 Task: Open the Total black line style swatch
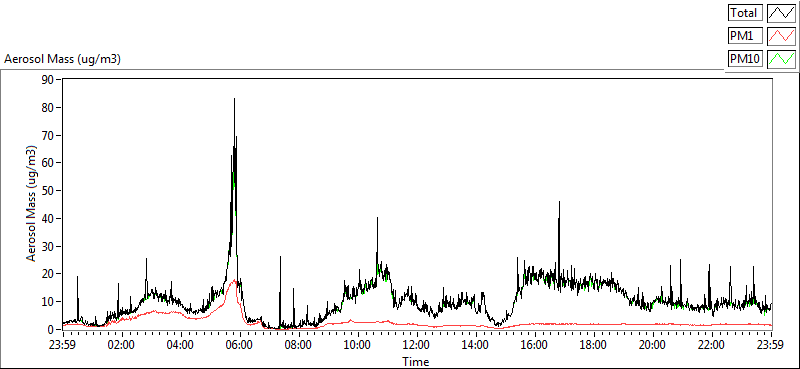[x=781, y=13]
